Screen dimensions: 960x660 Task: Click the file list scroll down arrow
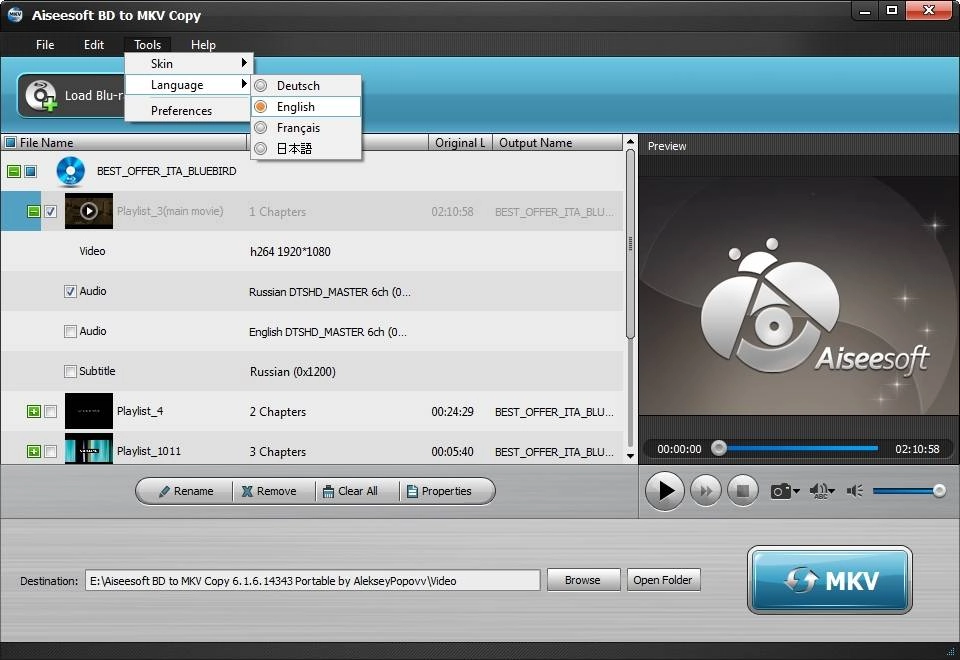coord(630,456)
